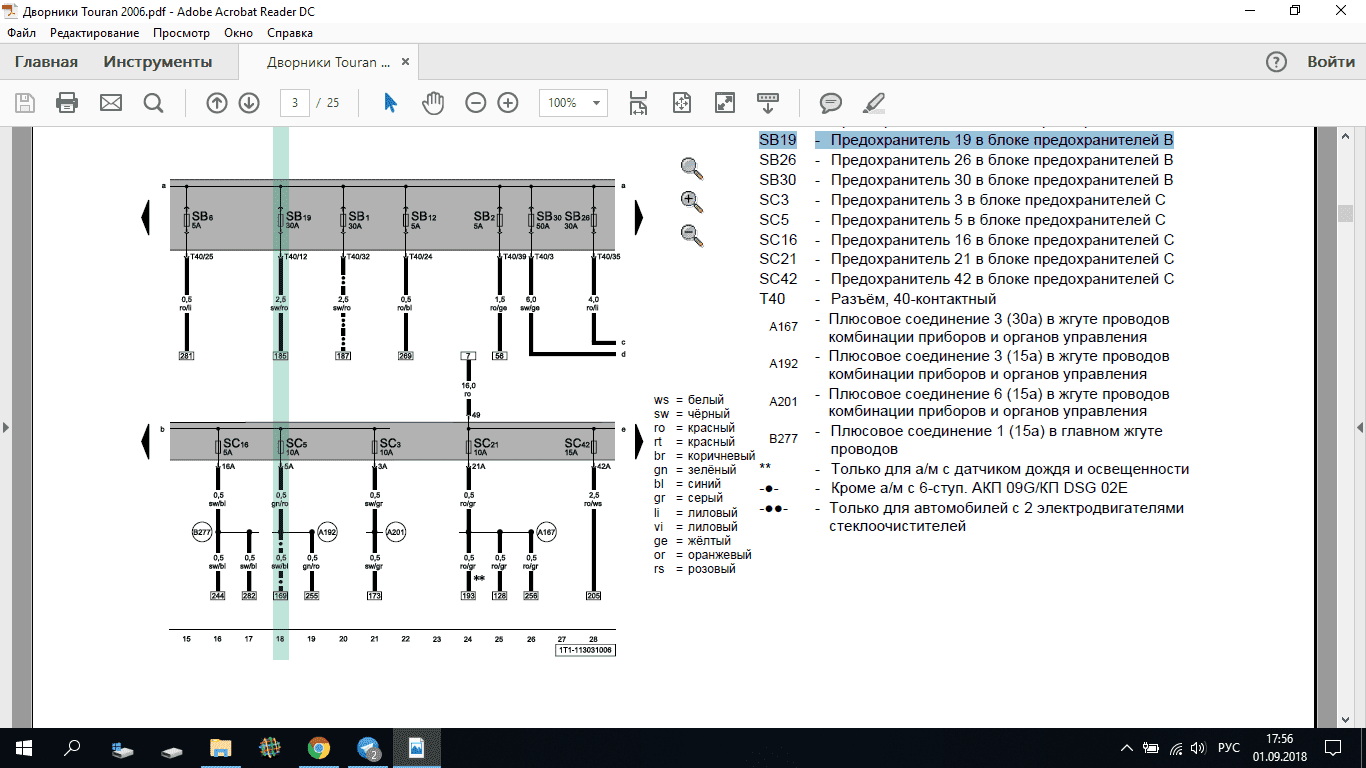The height and width of the screenshot is (768, 1366).
Task: Click the magnifier minus icon in diagram
Action: tap(691, 236)
